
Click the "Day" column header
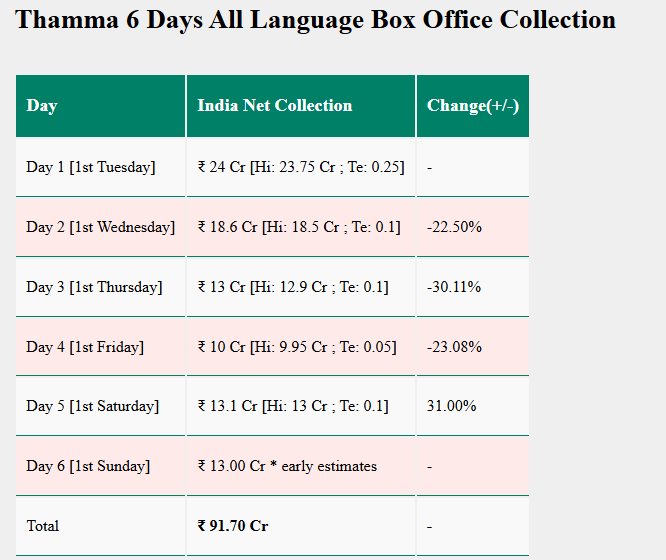(x=42, y=106)
